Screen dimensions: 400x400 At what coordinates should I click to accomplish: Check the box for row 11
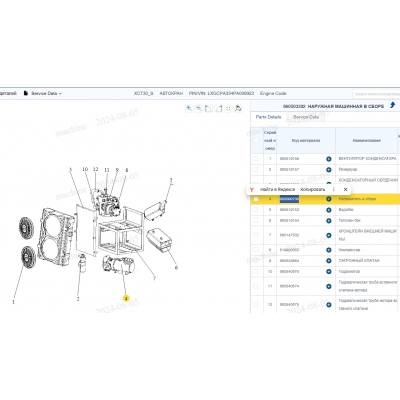click(256, 286)
